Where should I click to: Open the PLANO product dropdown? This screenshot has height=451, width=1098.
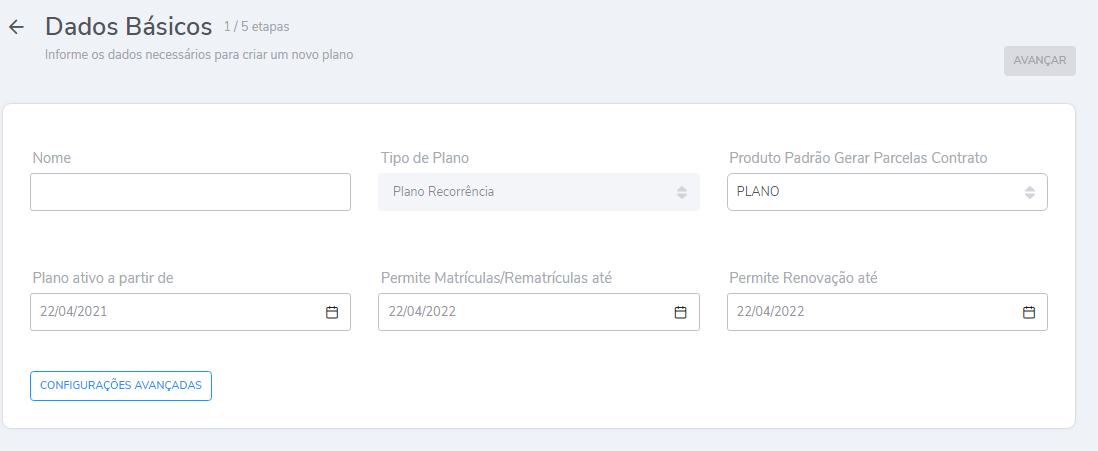(870, 192)
